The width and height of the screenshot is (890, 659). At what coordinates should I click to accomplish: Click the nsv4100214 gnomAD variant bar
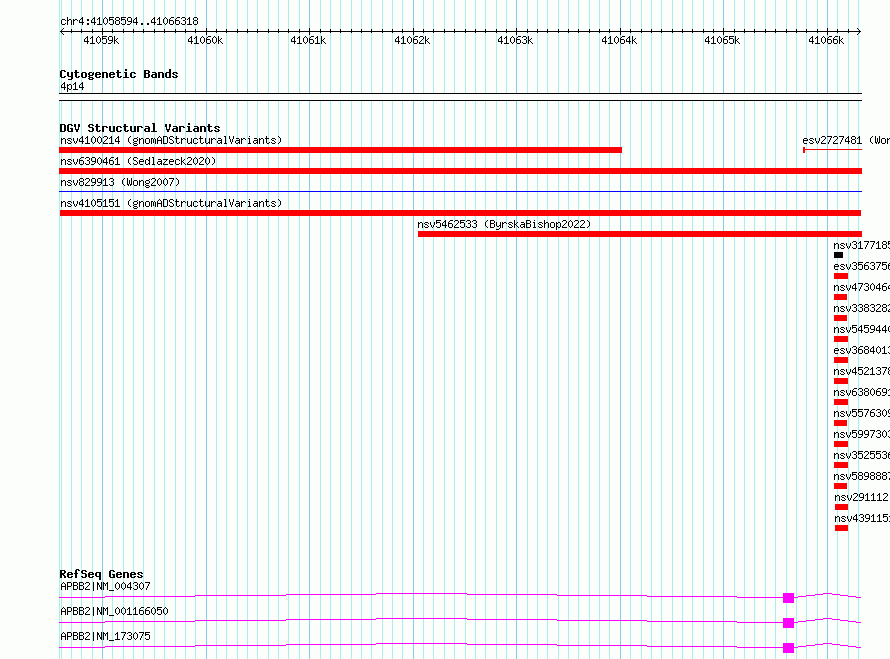pos(341,150)
